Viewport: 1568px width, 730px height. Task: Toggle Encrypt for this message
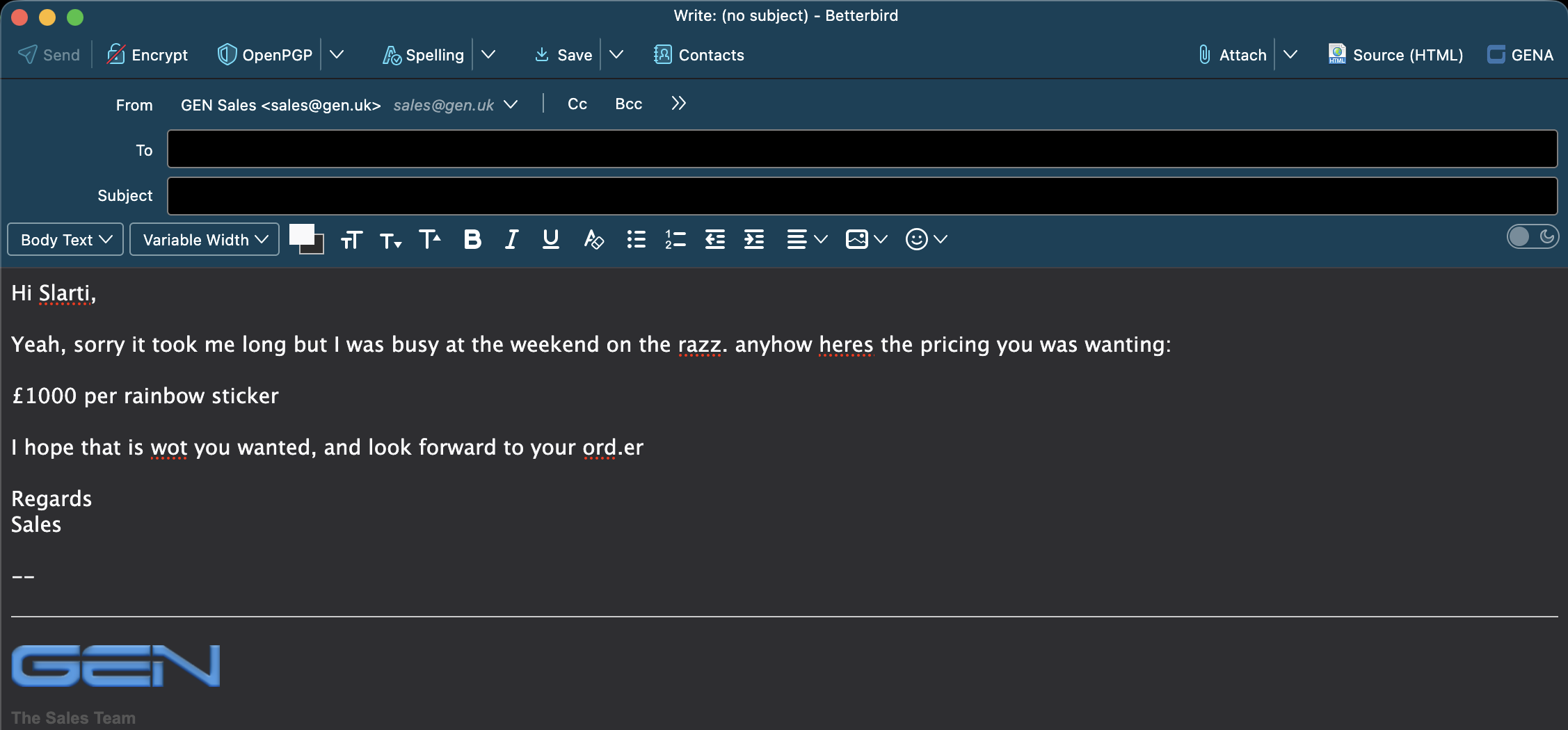(x=147, y=55)
